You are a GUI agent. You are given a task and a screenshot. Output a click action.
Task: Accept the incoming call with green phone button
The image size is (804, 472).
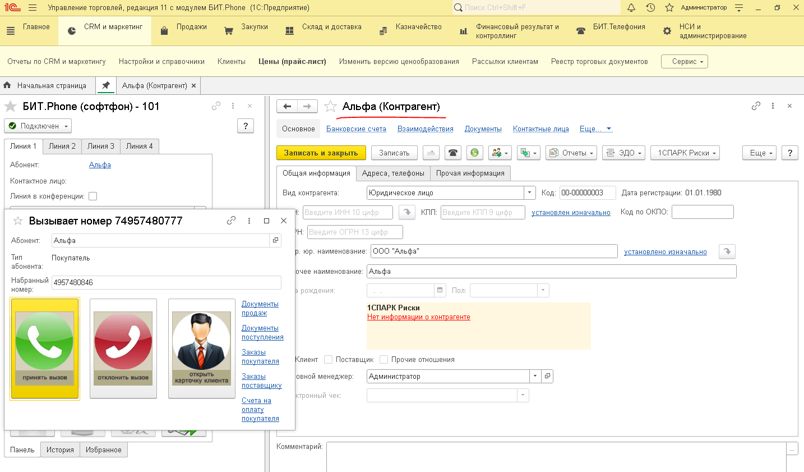point(45,348)
